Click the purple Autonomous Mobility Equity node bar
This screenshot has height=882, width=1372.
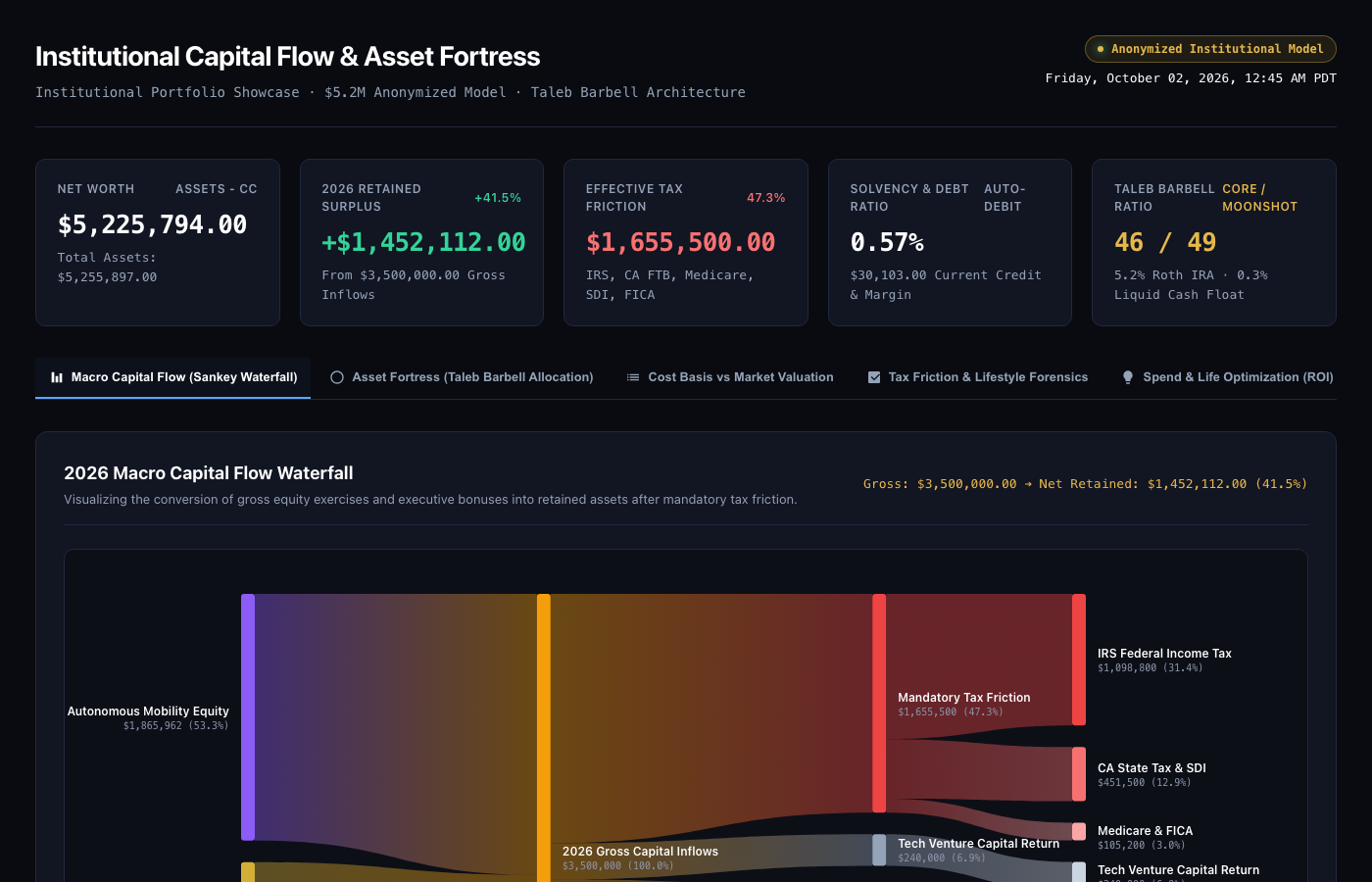pos(248,716)
